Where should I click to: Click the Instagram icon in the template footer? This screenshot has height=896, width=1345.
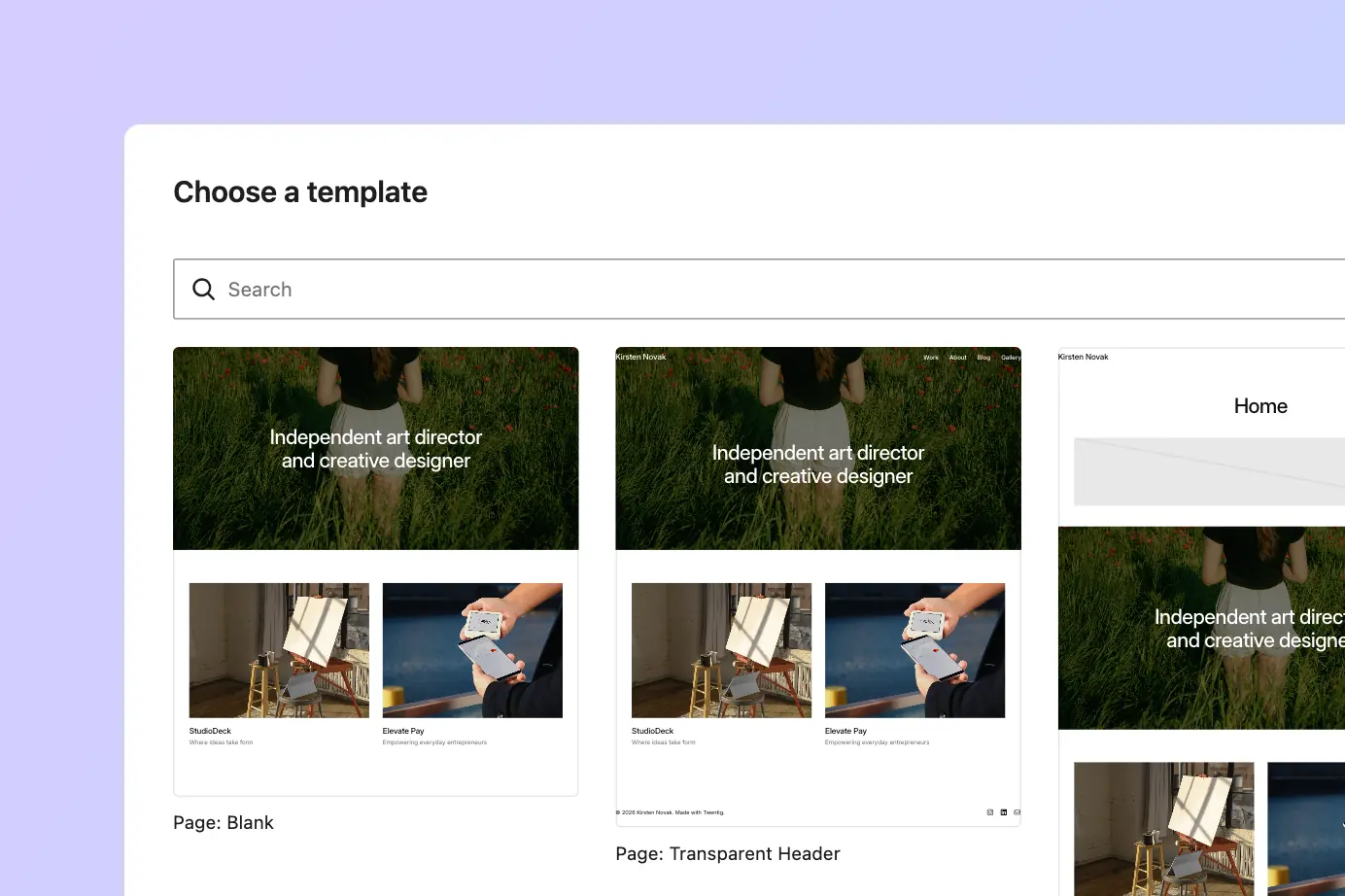pyautogui.click(x=990, y=812)
